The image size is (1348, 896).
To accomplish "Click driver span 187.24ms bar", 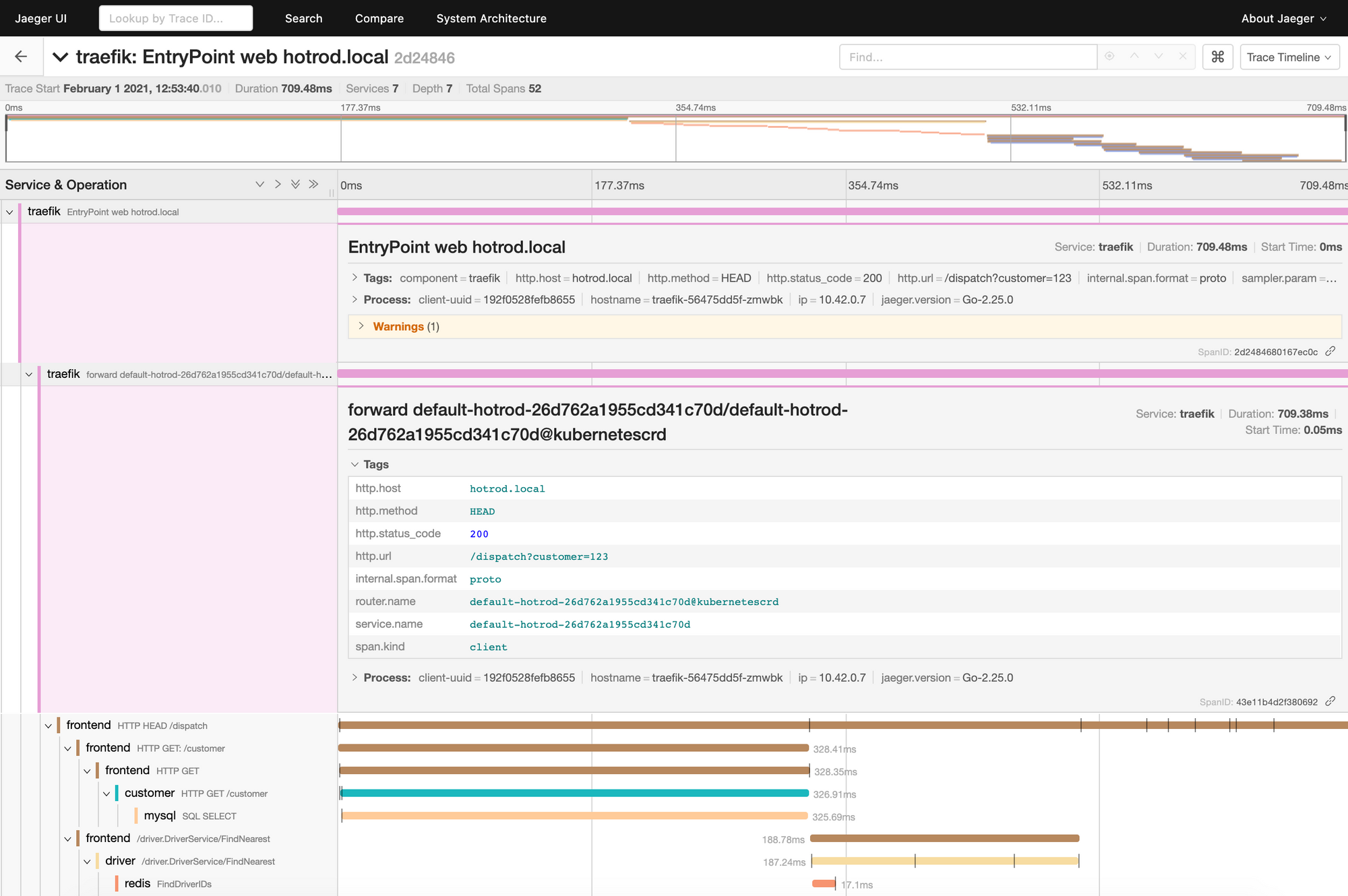I will click(945, 861).
